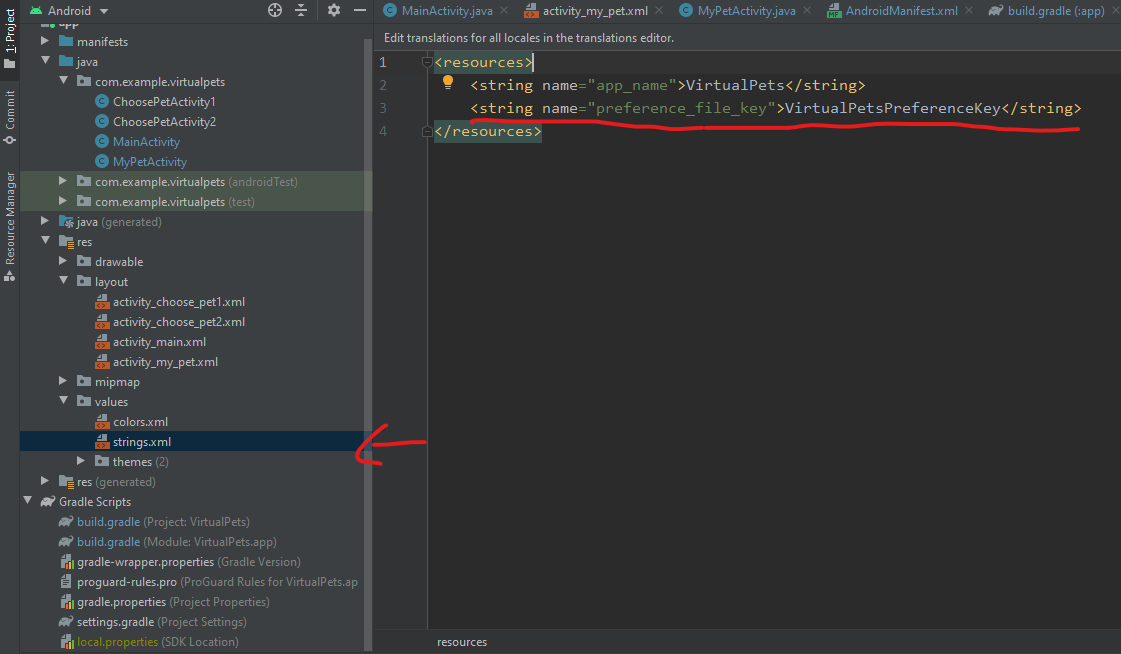Click the yellow lightbulb intention icon
Image resolution: width=1121 pixels, height=654 pixels.
tap(448, 83)
